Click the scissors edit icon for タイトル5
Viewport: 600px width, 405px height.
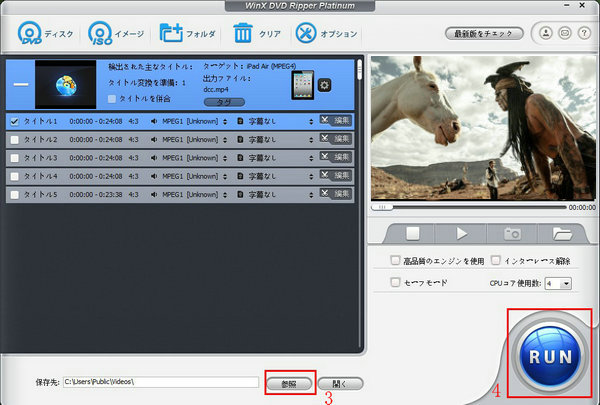[x=325, y=193]
